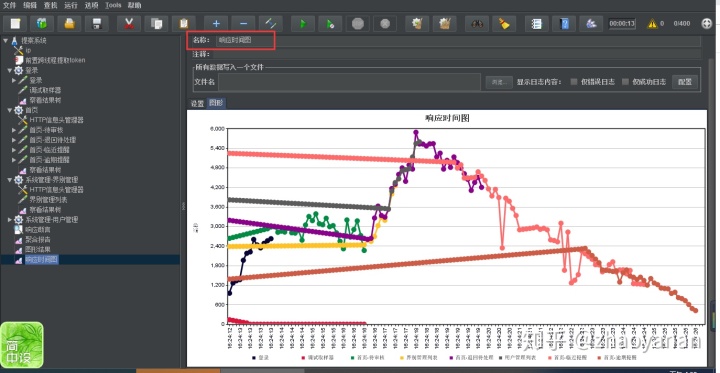This screenshot has height=373, width=720.
Task: Switch to the 设置 tab
Action: [197, 103]
